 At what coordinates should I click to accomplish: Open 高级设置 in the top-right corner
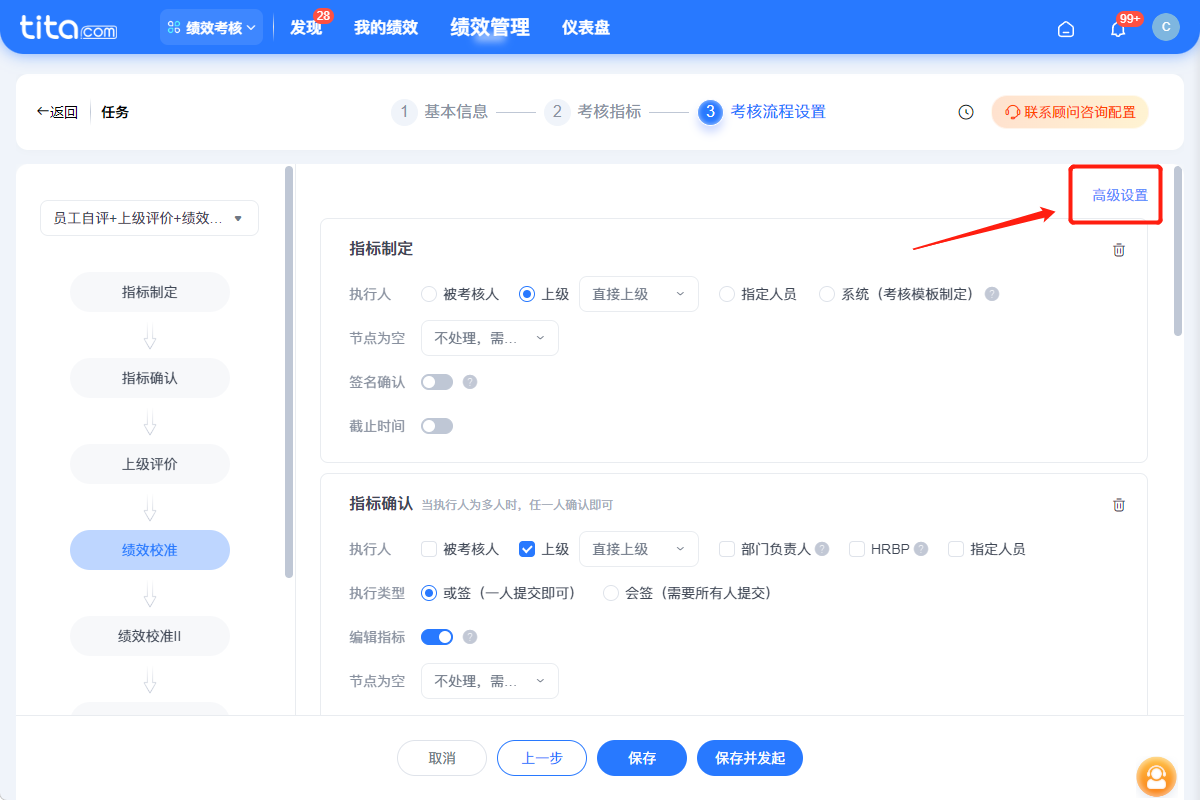(1115, 194)
